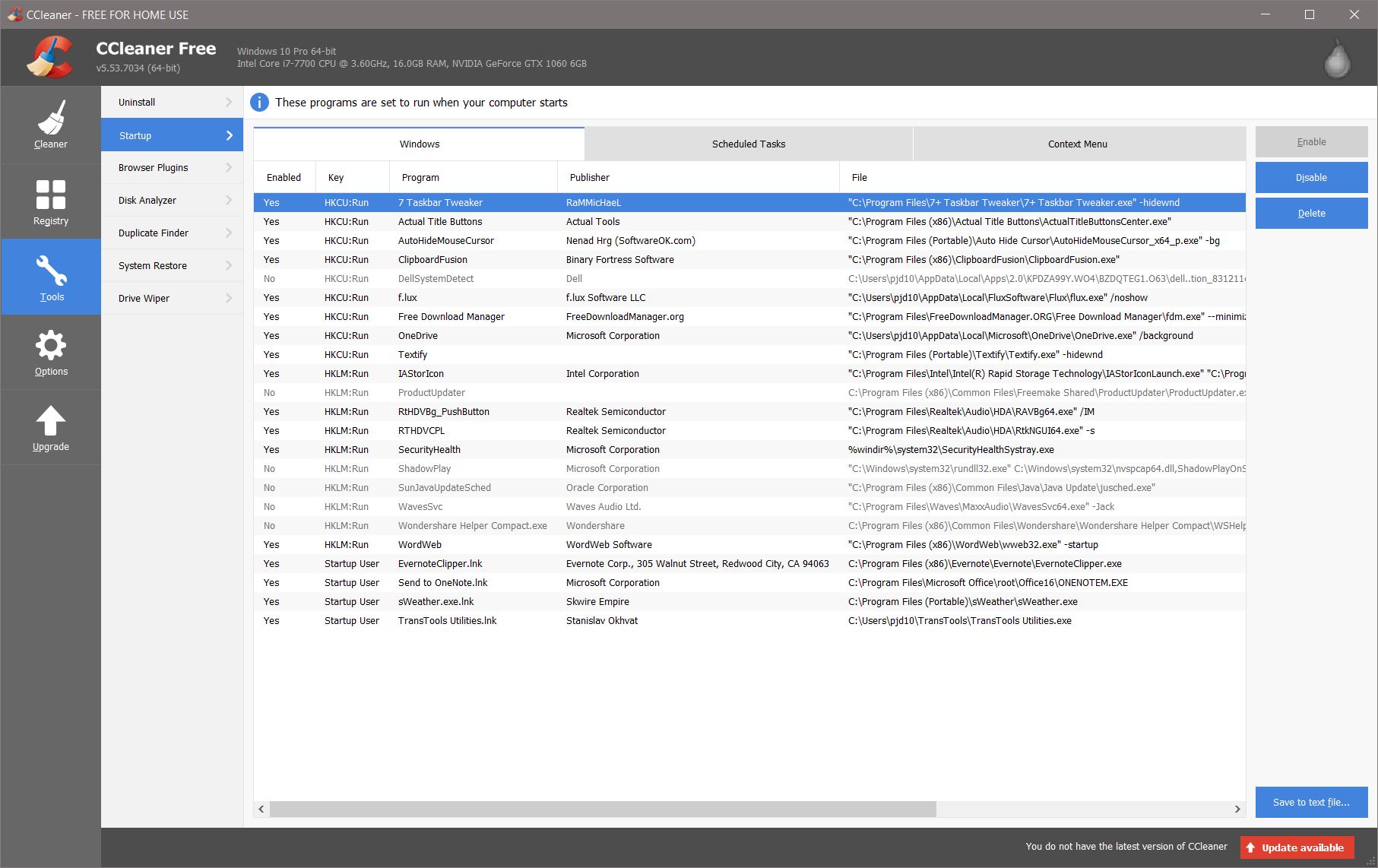1378x868 pixels.
Task: Select the ClipboardFusion entry
Action: [749, 260]
